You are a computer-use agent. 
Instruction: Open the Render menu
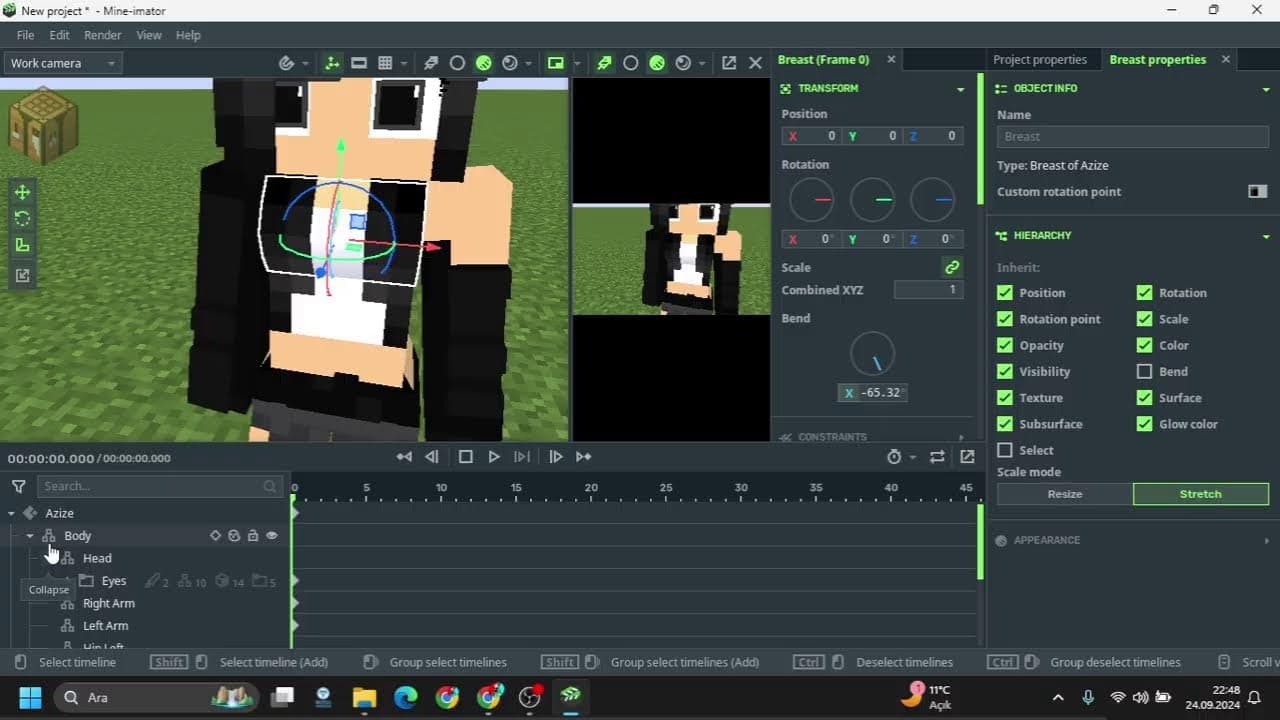click(x=103, y=35)
